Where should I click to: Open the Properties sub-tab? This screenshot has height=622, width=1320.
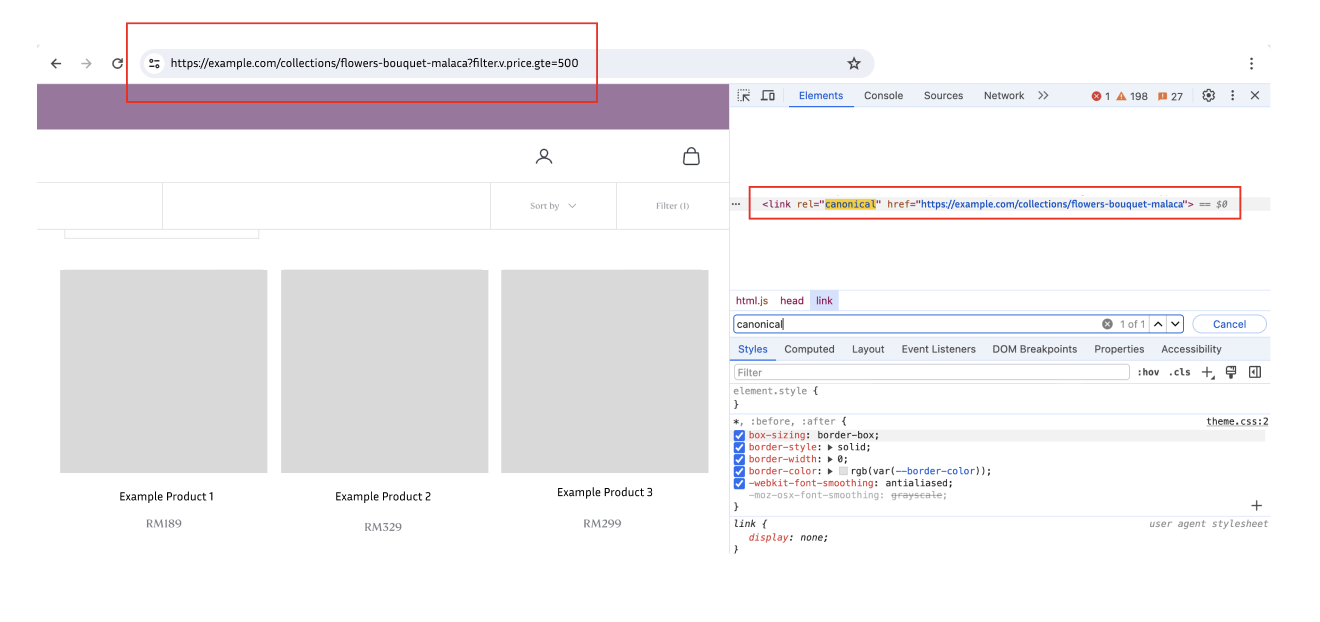click(1119, 349)
